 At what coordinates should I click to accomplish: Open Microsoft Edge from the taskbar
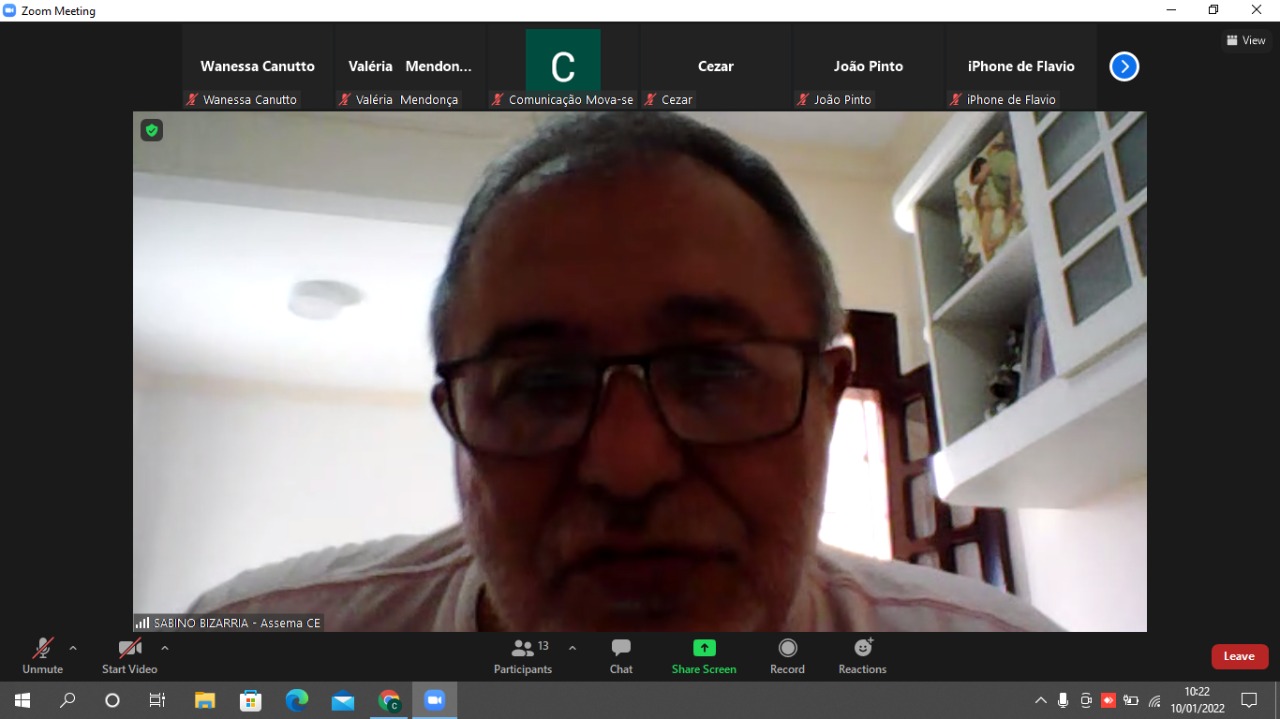[297, 700]
